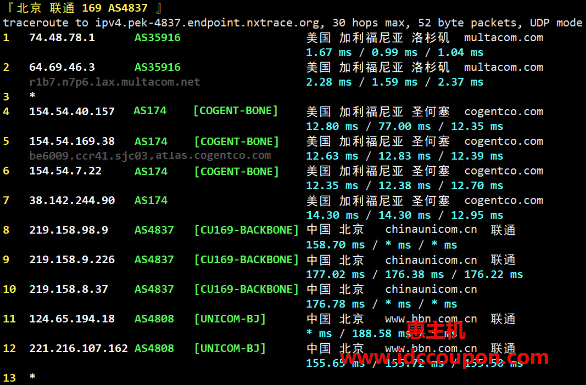This screenshot has height=385, width=586.
Task: Click latency value 12.95 ms
Action: coord(477,215)
